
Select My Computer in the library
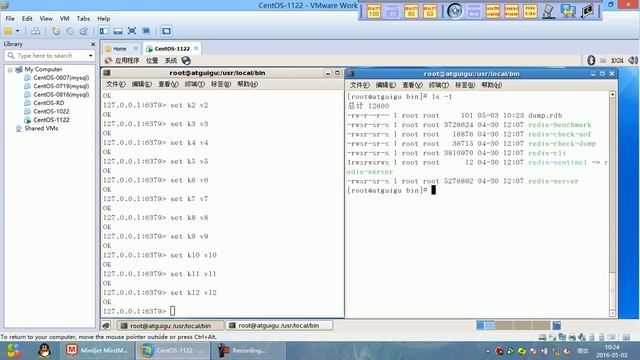pyautogui.click(x=43, y=69)
